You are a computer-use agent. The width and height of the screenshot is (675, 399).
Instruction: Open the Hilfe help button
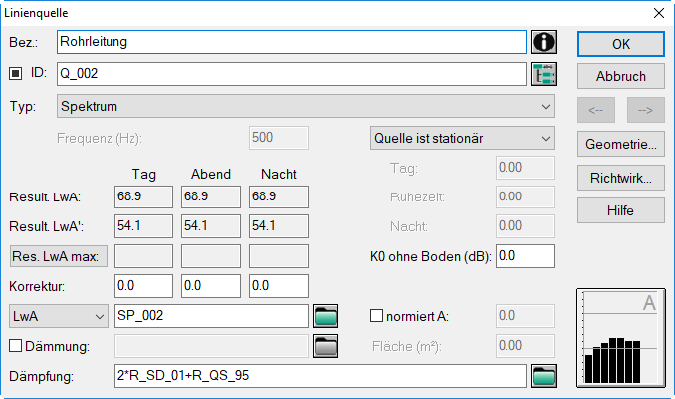(621, 210)
